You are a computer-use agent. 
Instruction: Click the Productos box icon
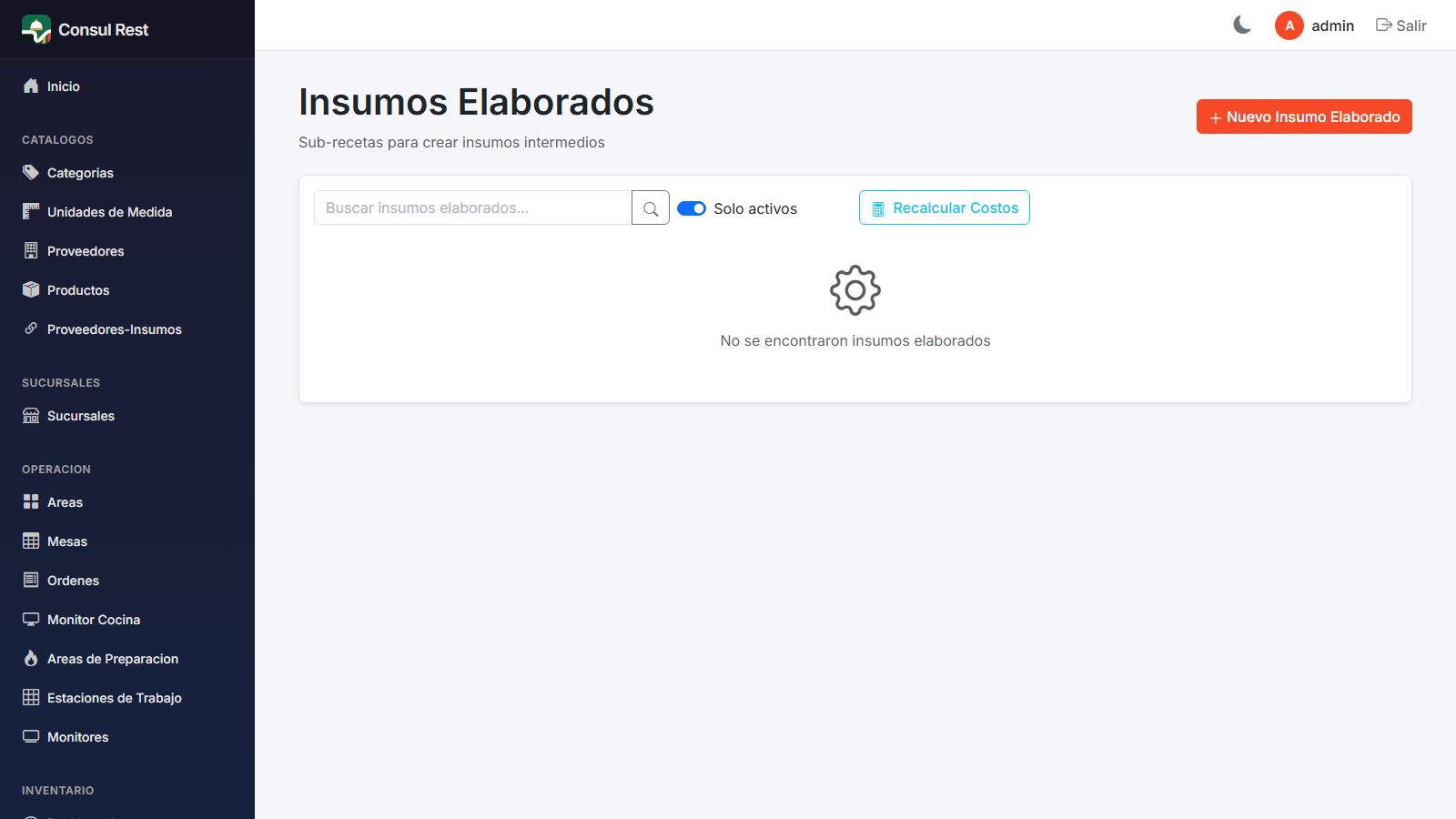31,289
